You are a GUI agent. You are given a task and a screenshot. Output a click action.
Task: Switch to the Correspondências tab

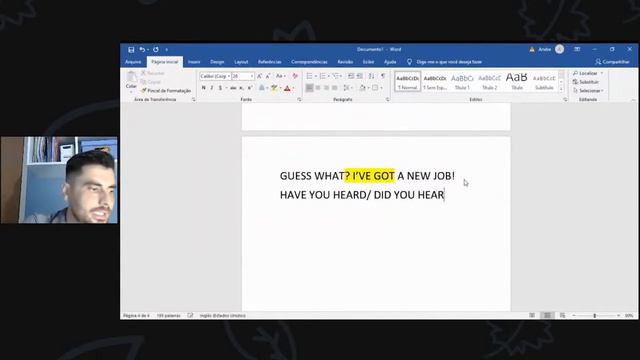coord(309,62)
